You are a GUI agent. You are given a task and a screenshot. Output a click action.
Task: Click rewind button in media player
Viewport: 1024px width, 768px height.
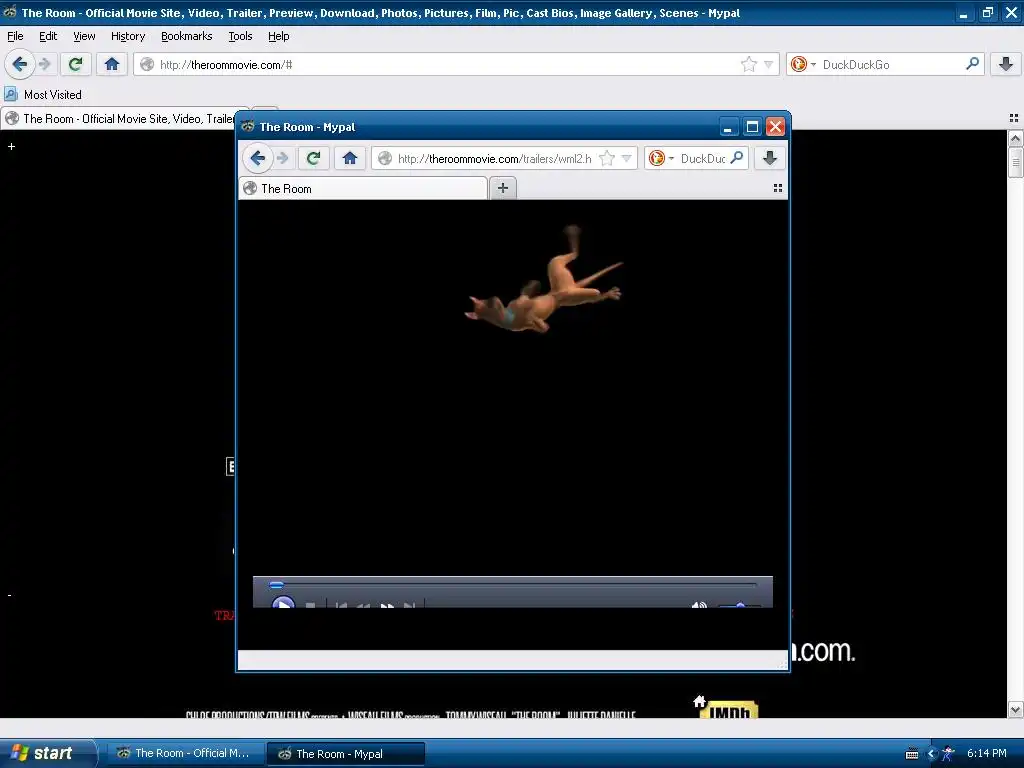click(363, 606)
